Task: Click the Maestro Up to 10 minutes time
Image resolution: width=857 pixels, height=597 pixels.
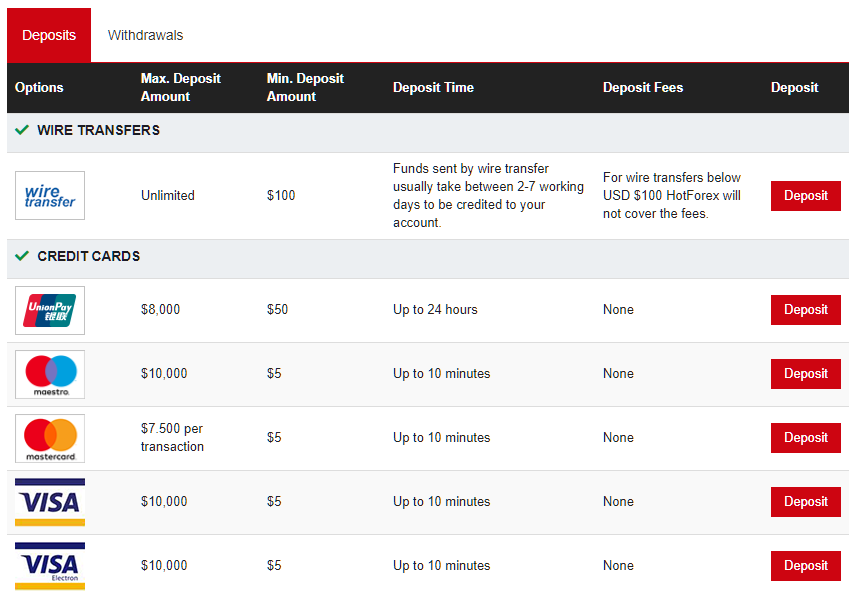Action: 442,373
